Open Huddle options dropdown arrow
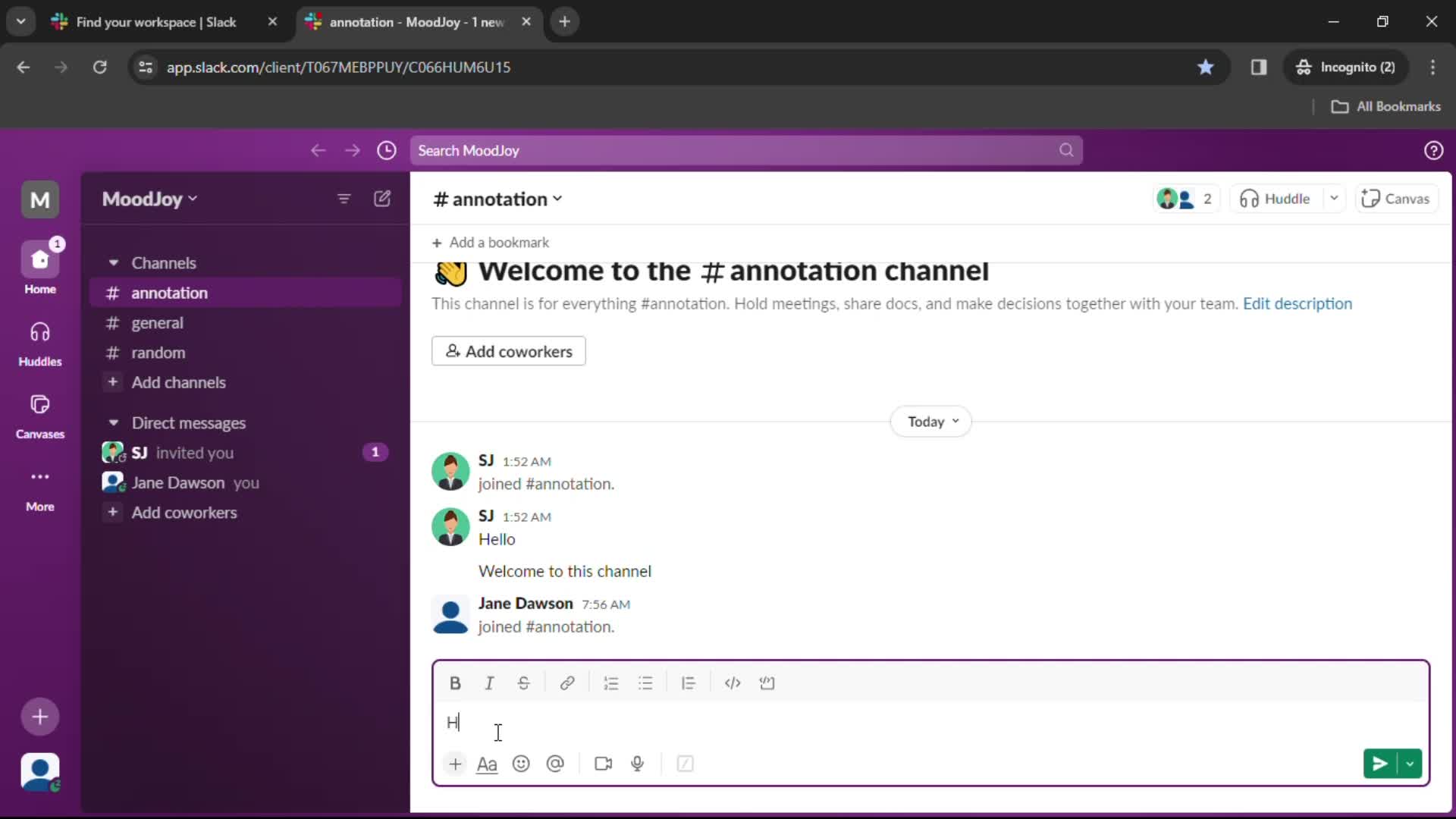Image resolution: width=1456 pixels, height=819 pixels. (x=1334, y=199)
